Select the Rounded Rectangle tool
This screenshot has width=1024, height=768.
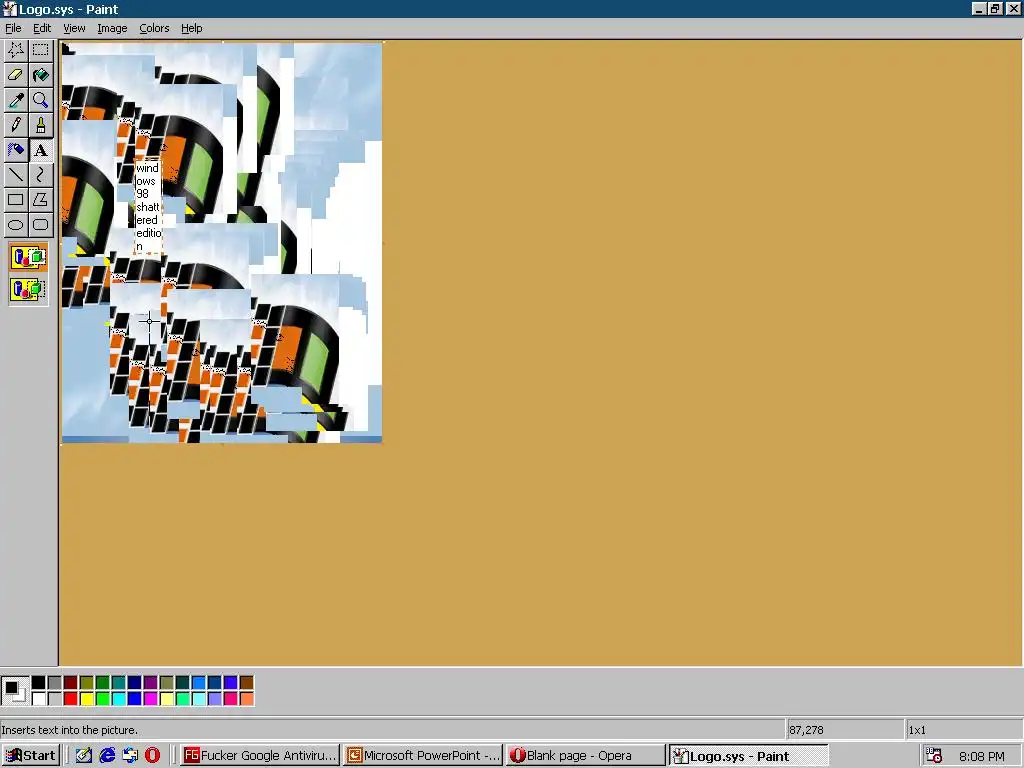tap(40, 225)
